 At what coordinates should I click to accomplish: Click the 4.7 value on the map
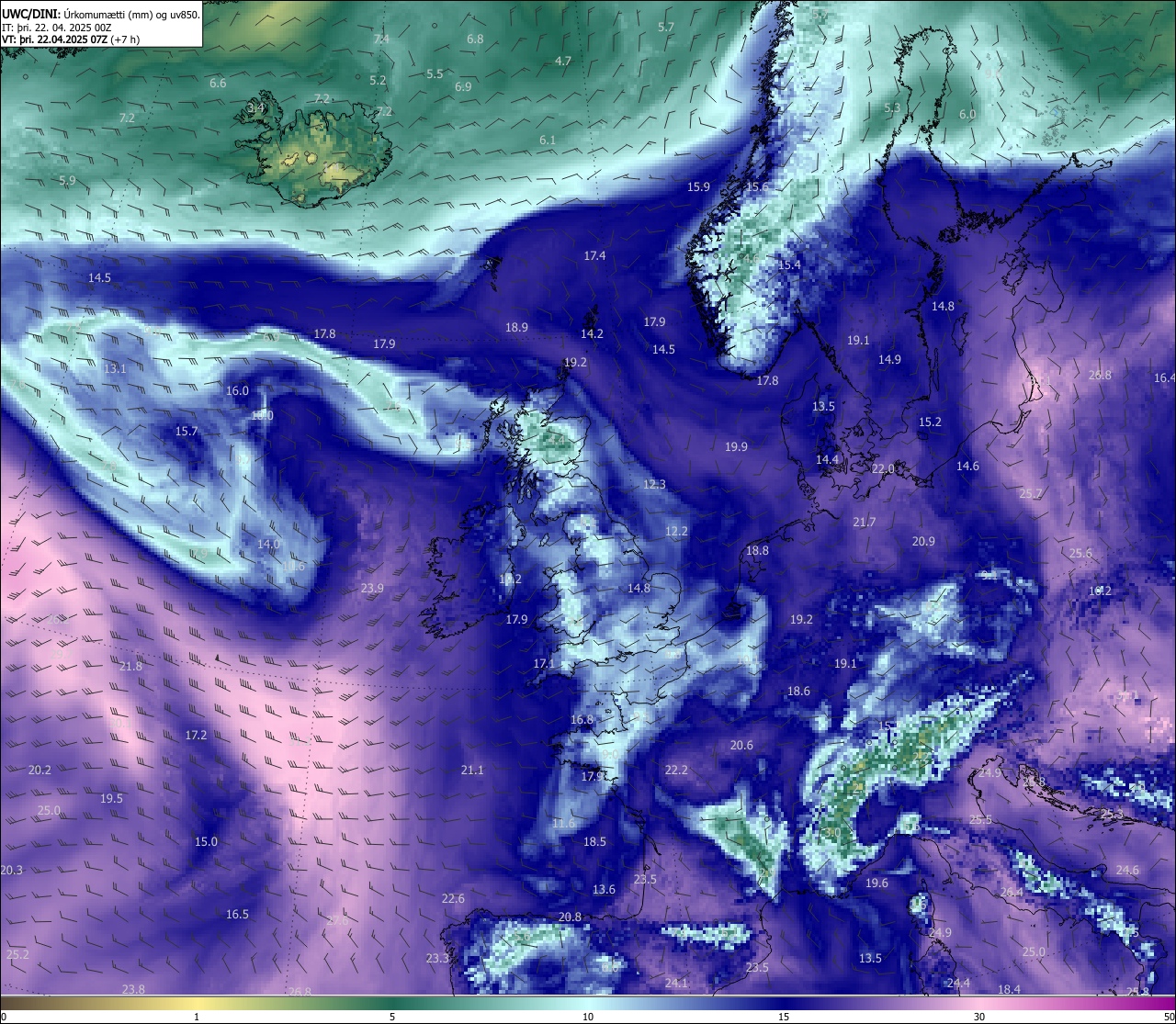(563, 62)
